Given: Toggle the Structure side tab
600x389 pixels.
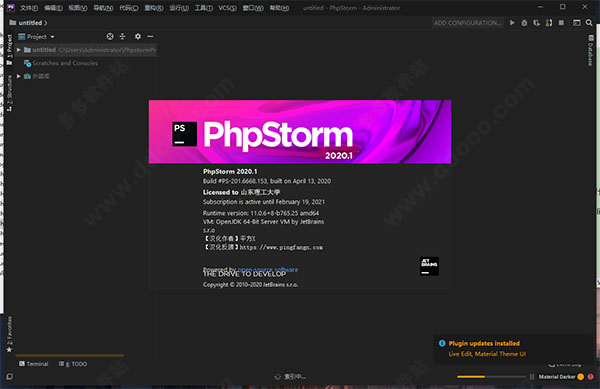Looking at the screenshot, I should click(x=10, y=93).
